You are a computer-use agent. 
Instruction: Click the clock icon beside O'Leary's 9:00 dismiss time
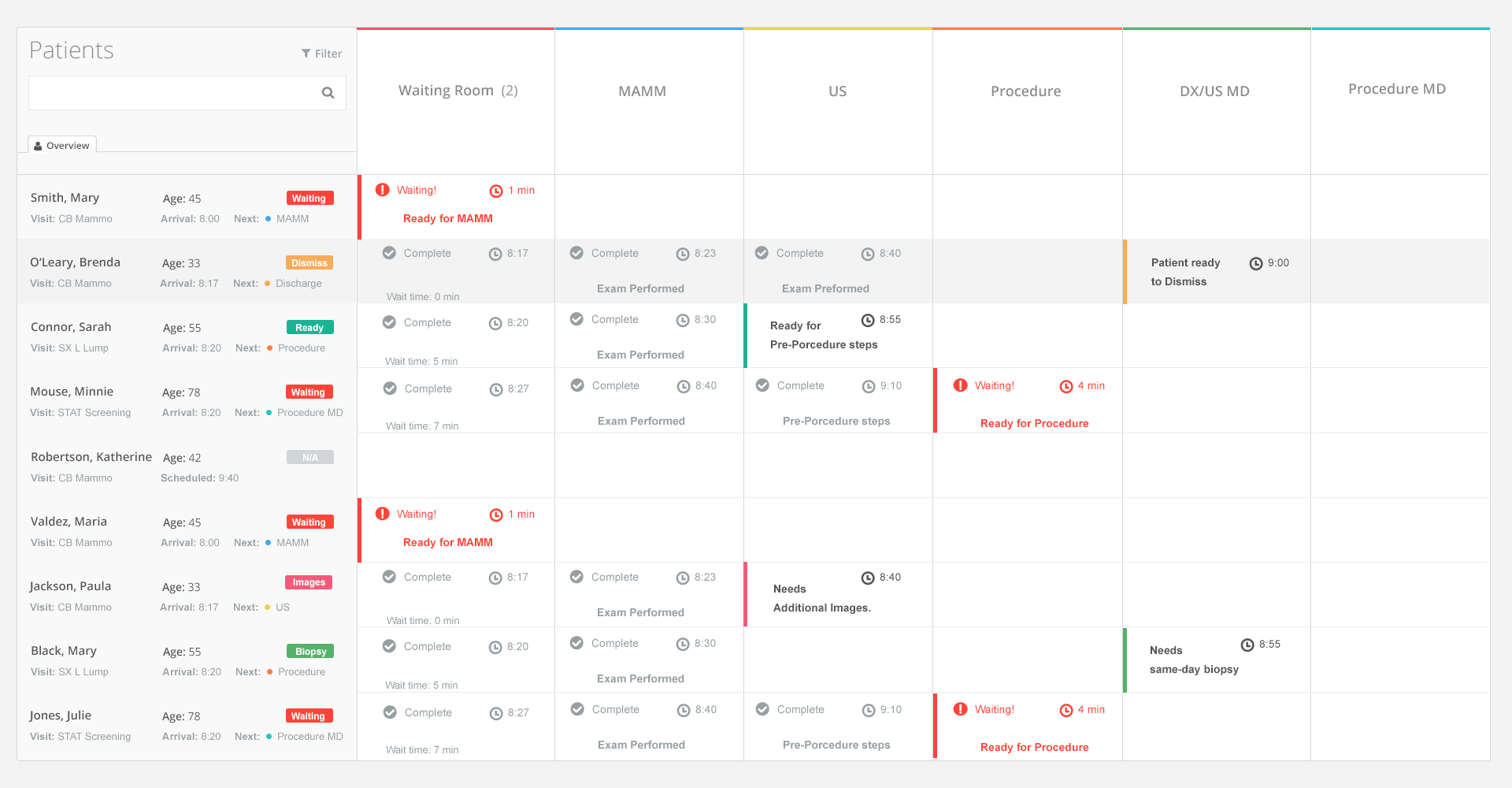coord(1256,263)
